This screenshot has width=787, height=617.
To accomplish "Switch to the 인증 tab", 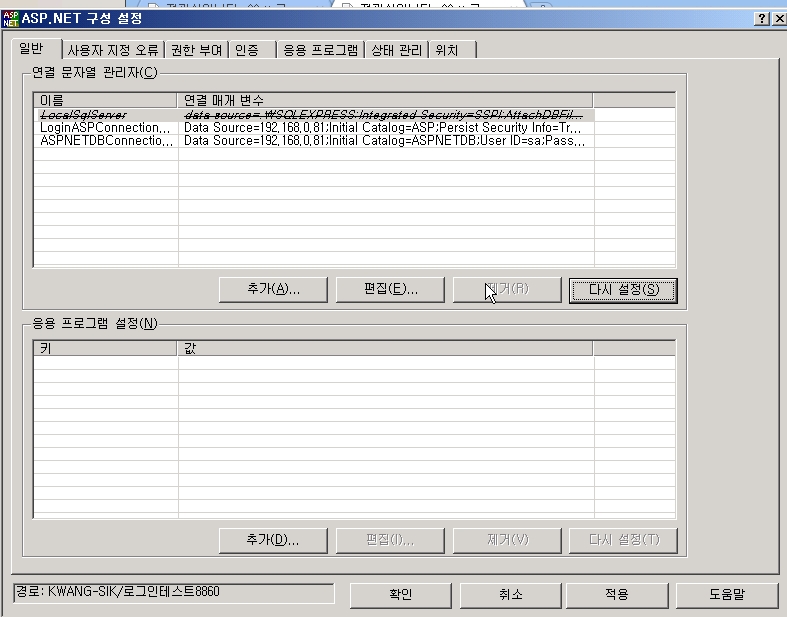I will 252,50.
